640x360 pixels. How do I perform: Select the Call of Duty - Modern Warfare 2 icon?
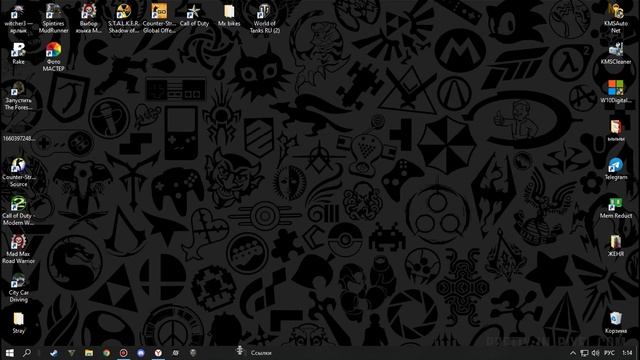(18, 204)
